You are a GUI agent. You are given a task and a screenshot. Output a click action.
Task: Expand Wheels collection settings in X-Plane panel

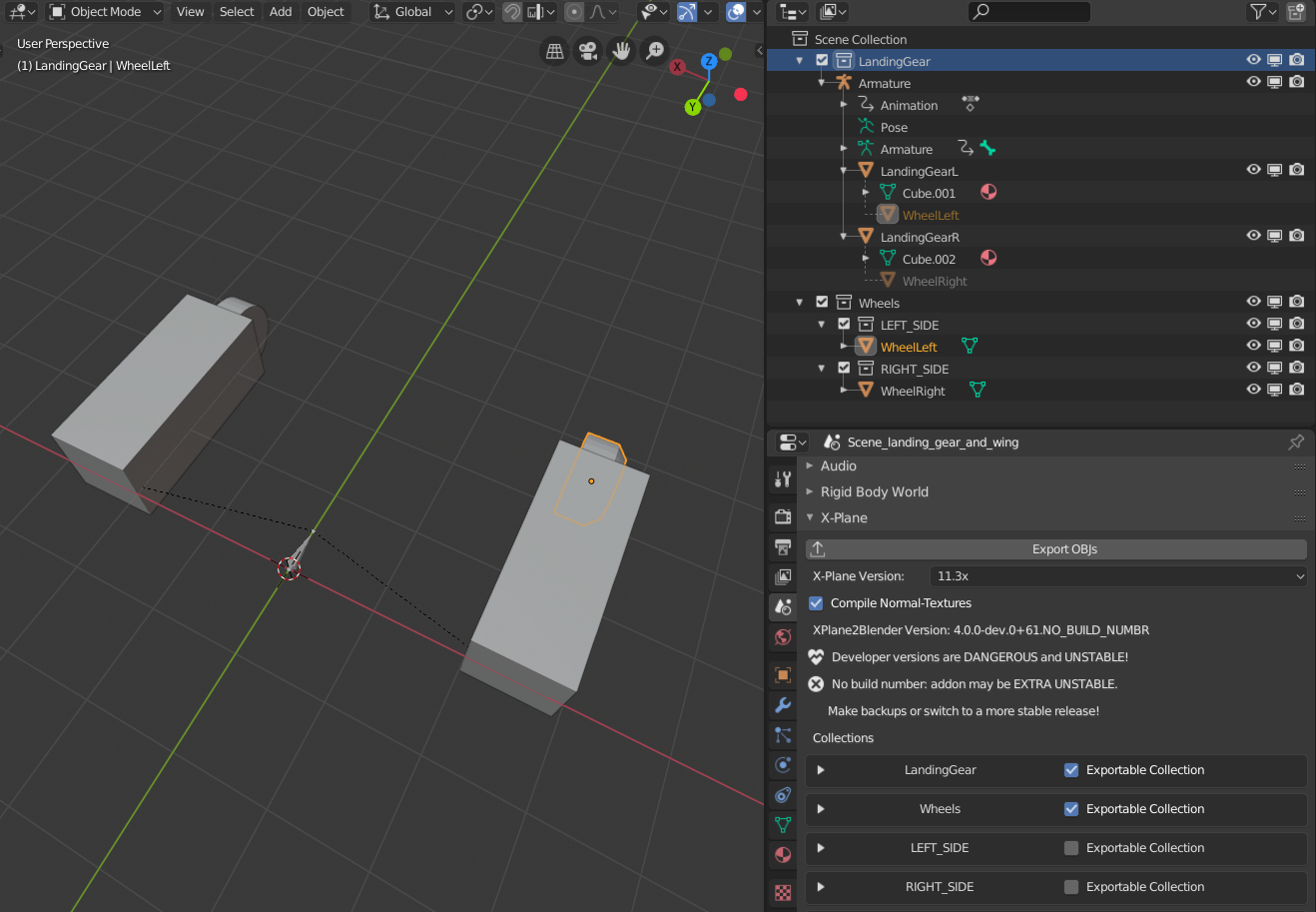point(821,809)
